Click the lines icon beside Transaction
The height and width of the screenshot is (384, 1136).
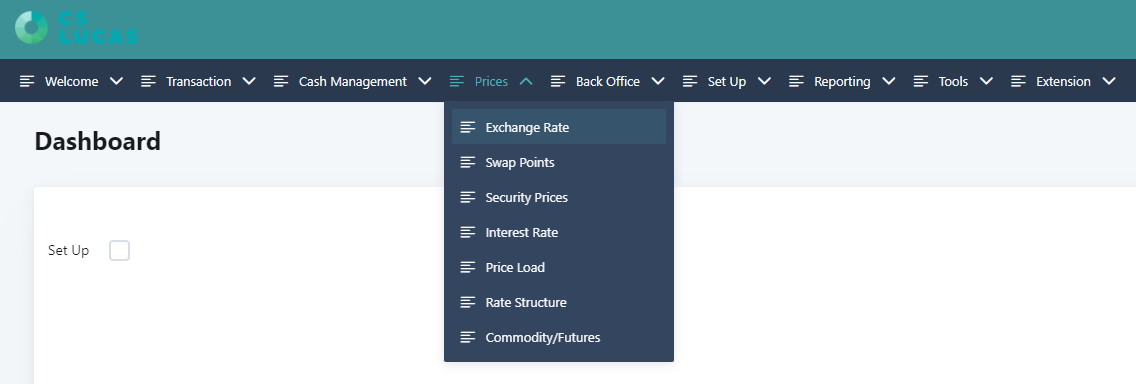[149, 81]
